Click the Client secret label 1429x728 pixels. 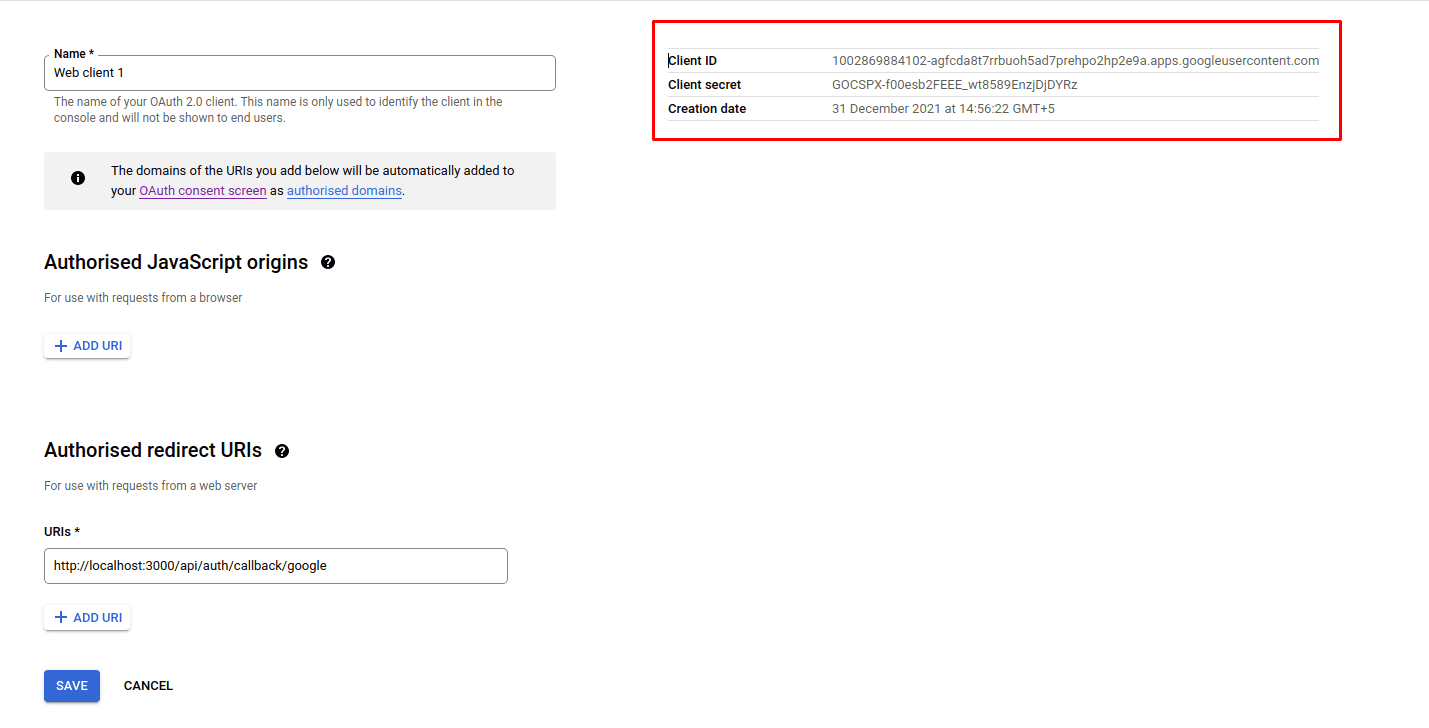pos(705,85)
